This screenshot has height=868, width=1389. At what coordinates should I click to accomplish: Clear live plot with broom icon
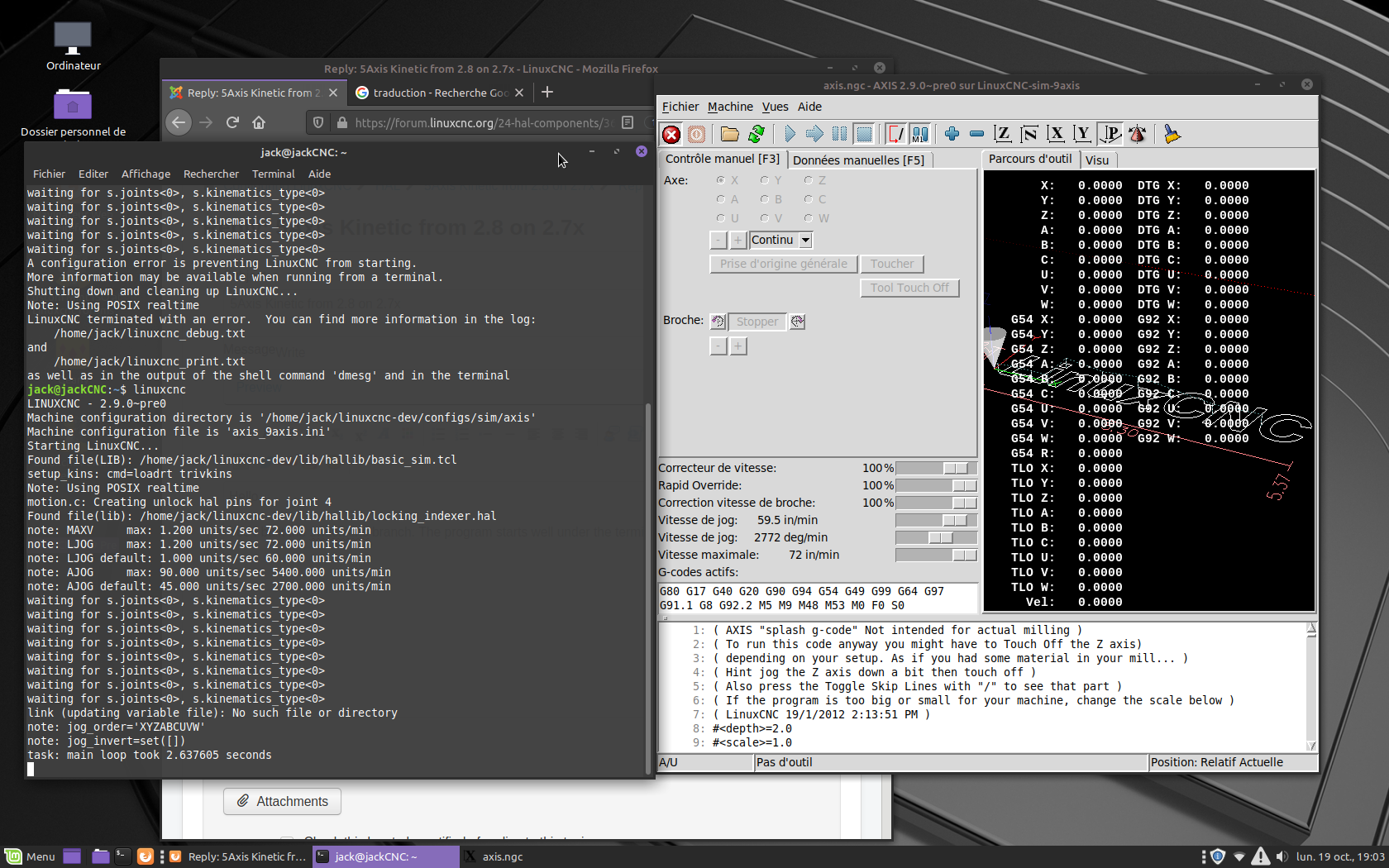[1171, 134]
